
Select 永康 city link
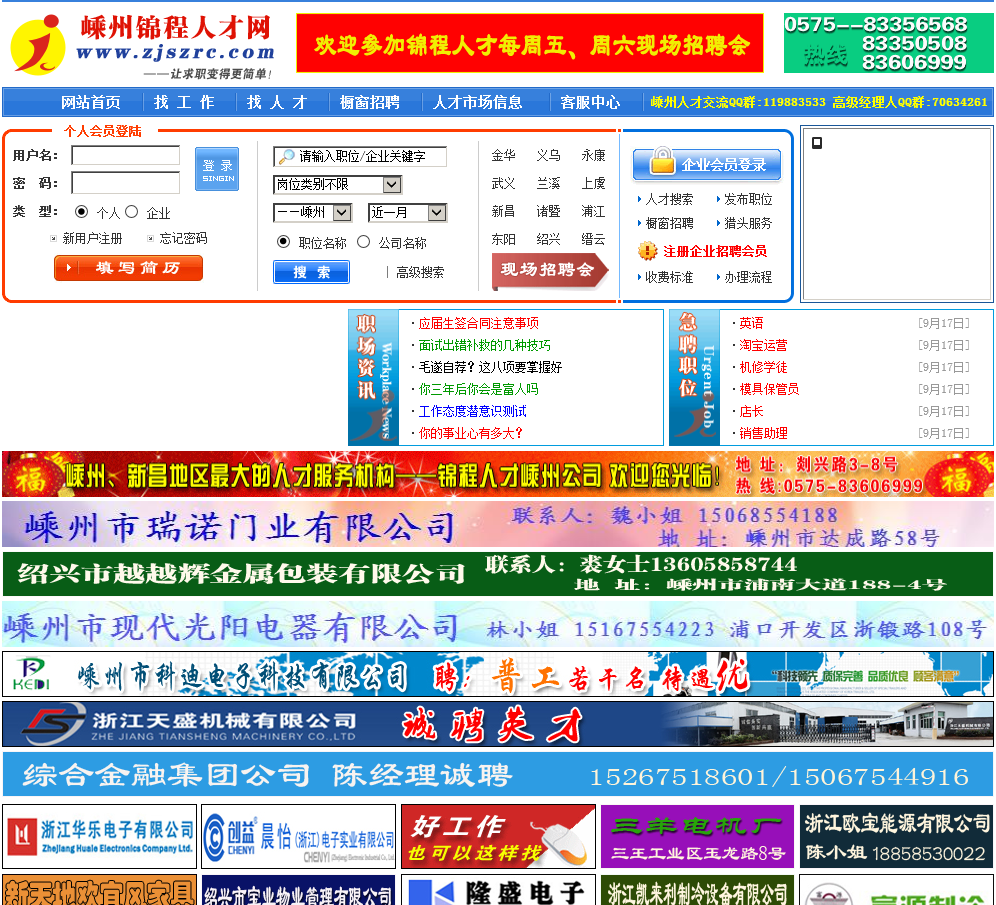(x=593, y=155)
